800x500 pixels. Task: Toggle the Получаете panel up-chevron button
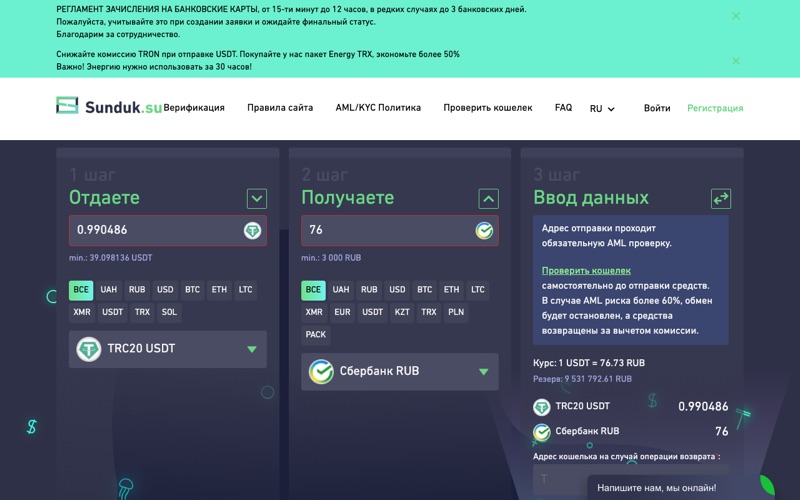point(488,198)
